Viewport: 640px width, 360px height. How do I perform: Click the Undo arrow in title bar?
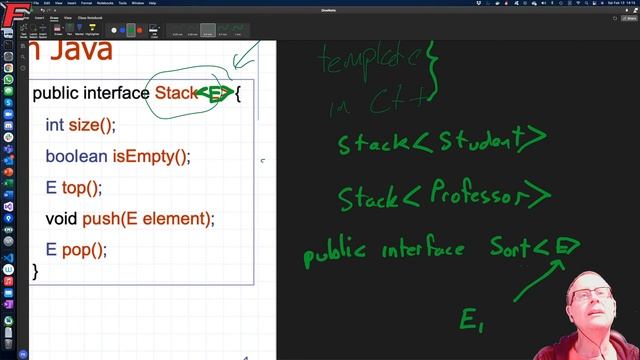click(x=42, y=10)
